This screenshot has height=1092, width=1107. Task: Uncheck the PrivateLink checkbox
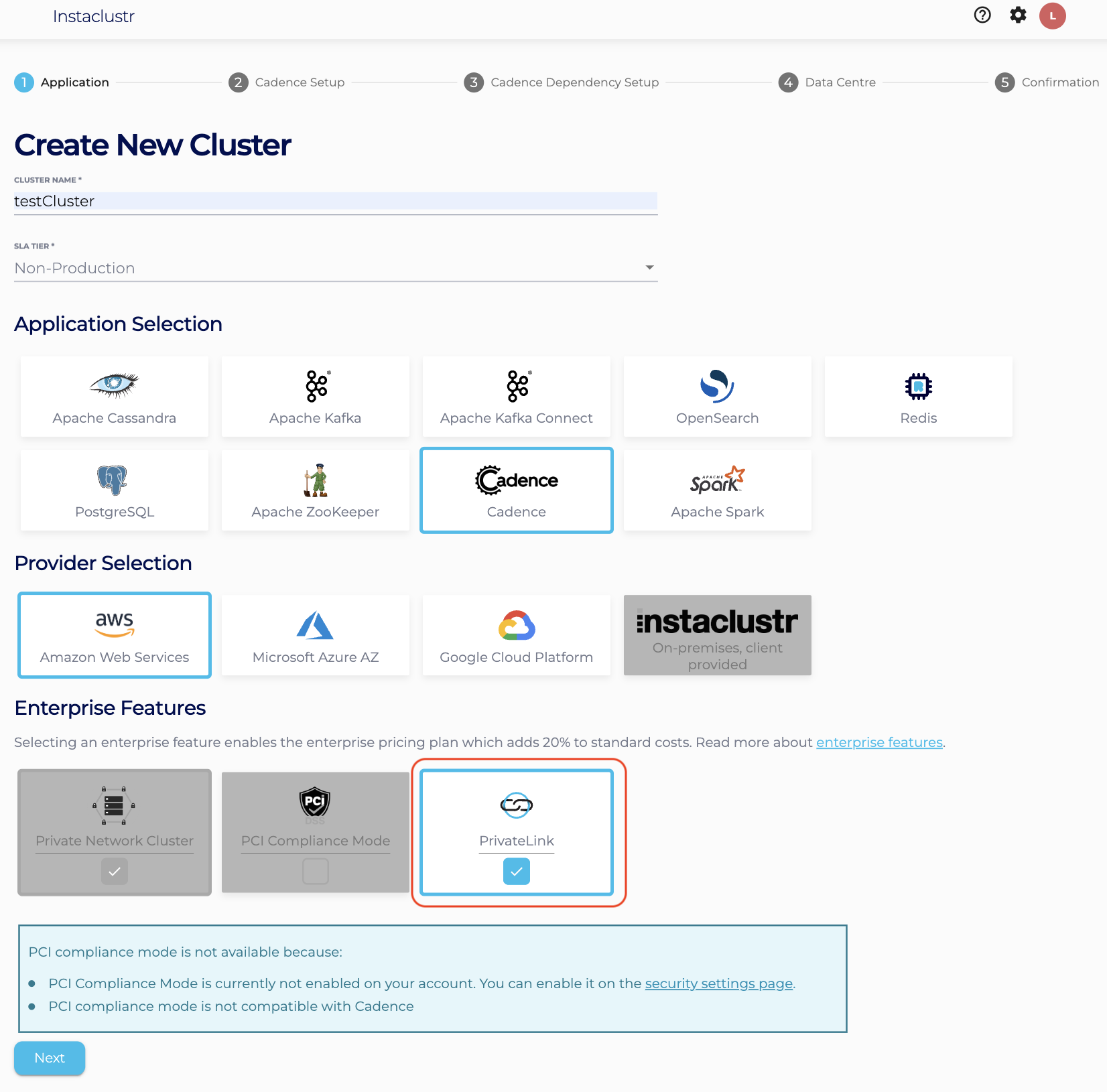point(516,872)
